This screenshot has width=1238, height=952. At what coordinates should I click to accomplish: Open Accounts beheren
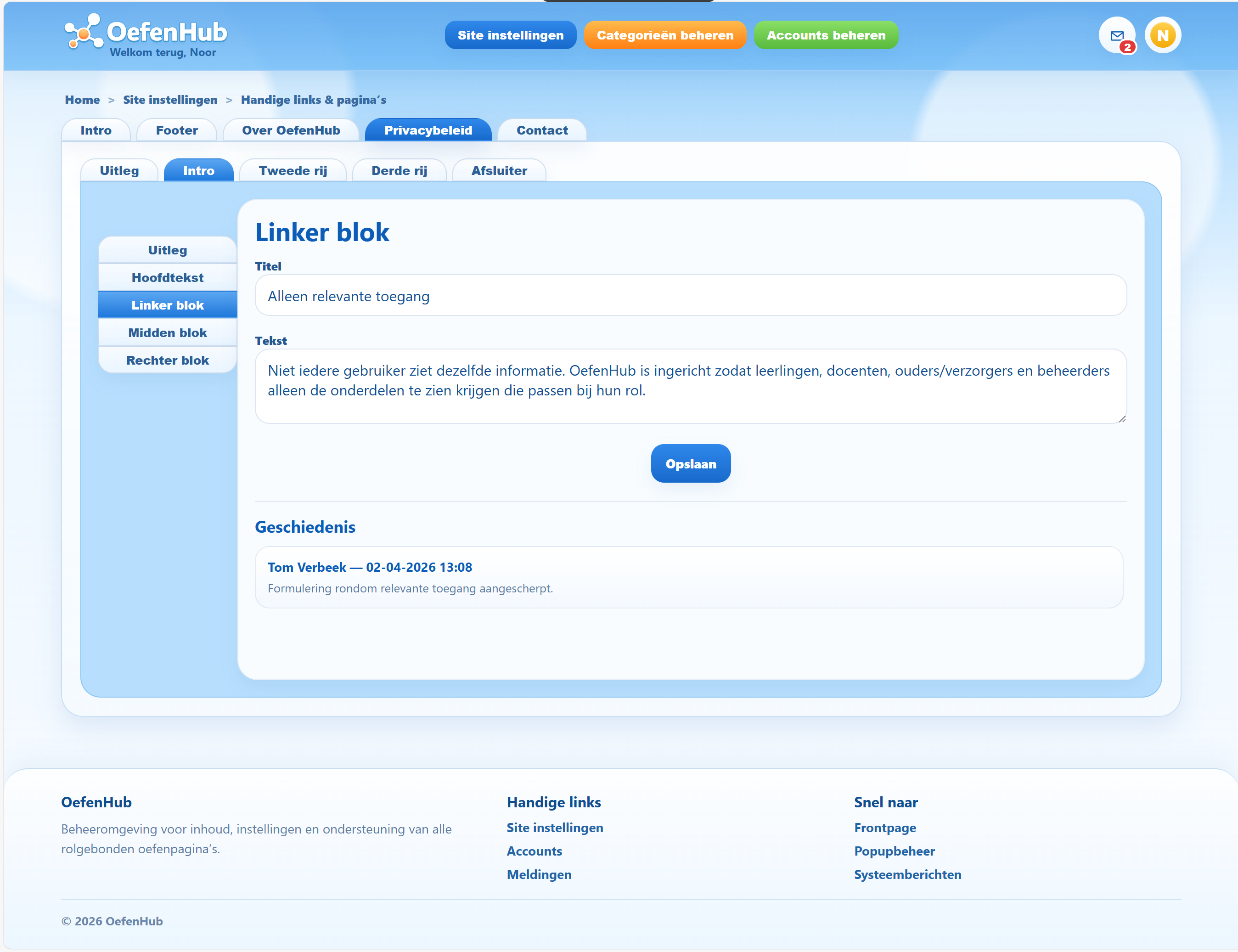point(826,35)
